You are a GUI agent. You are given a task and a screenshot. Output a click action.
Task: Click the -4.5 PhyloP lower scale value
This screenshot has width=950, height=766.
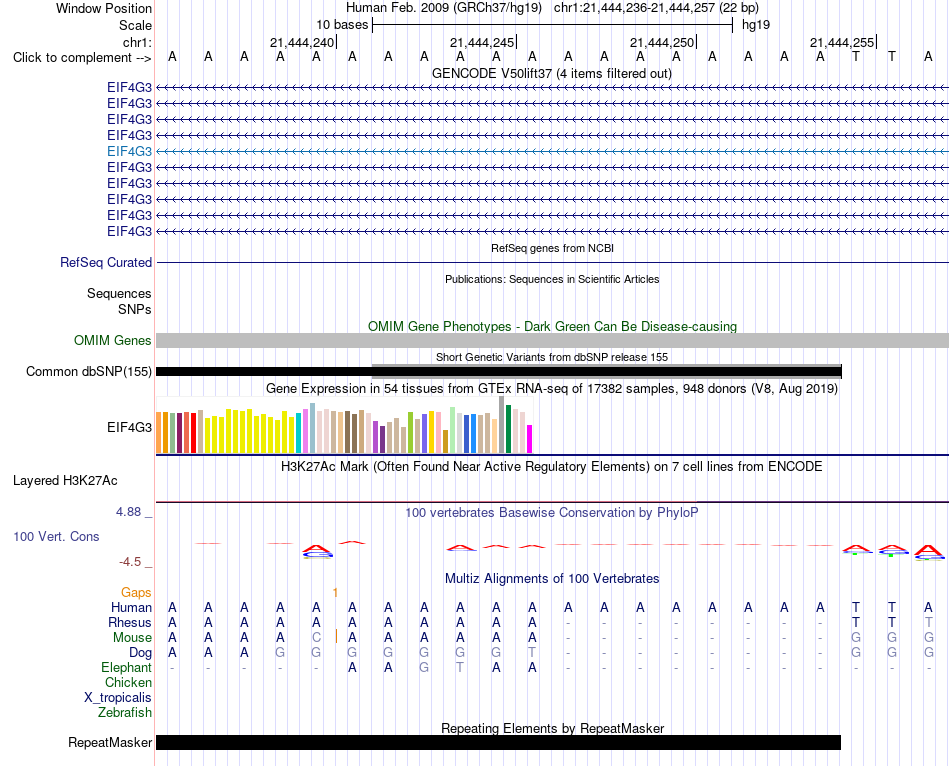130,562
